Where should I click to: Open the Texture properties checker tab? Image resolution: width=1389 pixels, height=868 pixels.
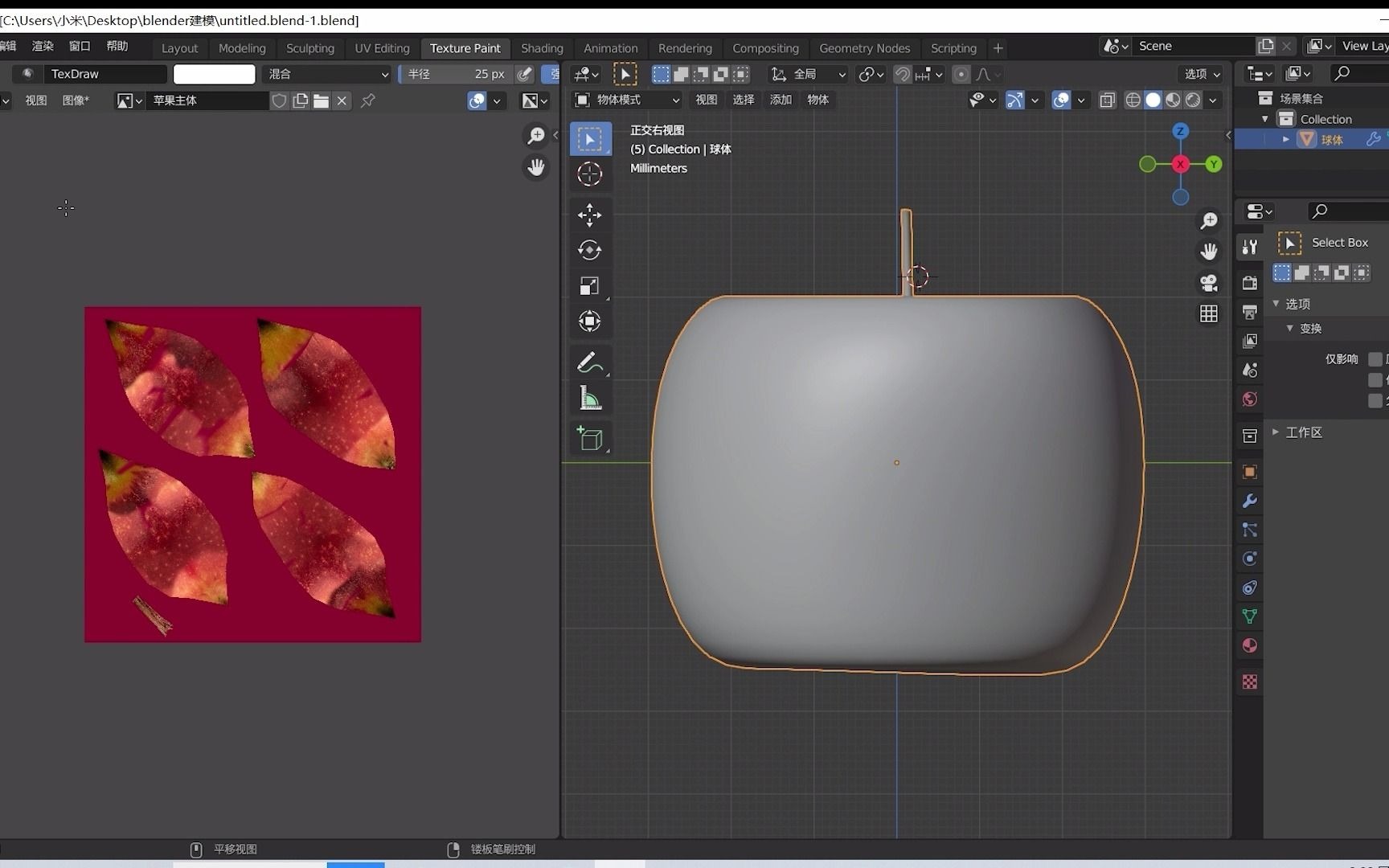[1250, 682]
